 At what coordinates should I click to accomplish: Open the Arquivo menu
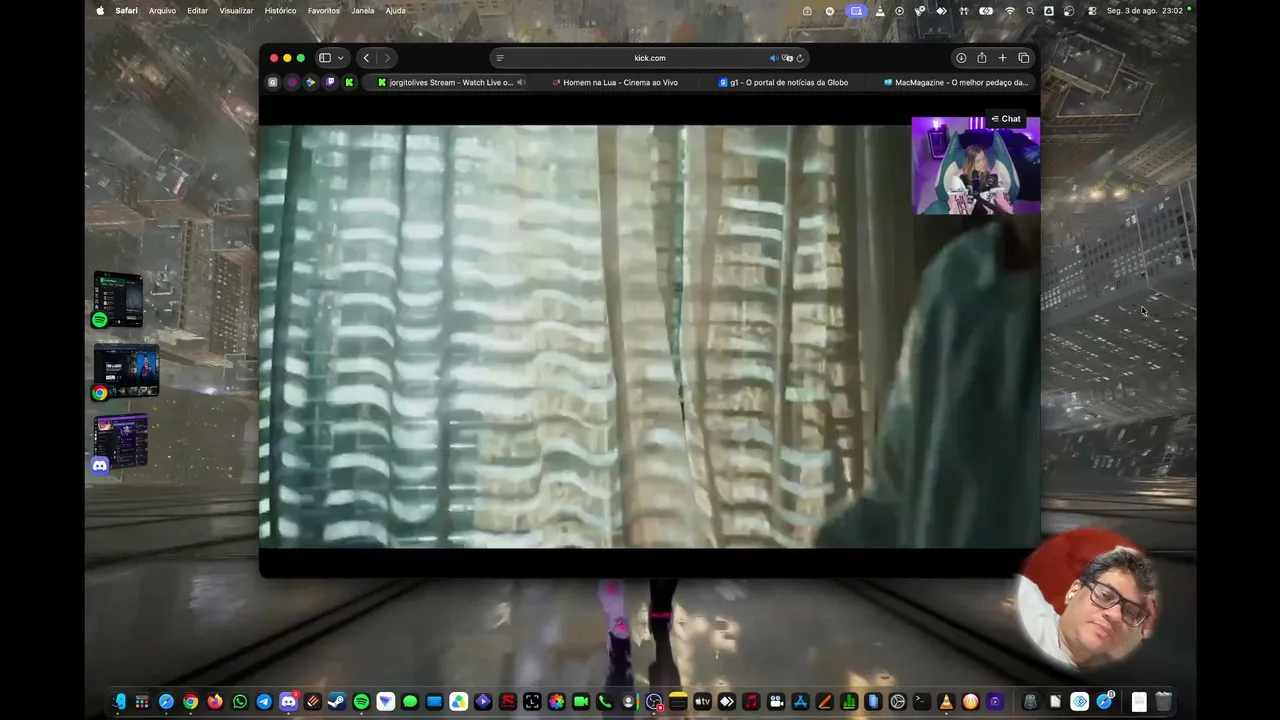coord(162,11)
